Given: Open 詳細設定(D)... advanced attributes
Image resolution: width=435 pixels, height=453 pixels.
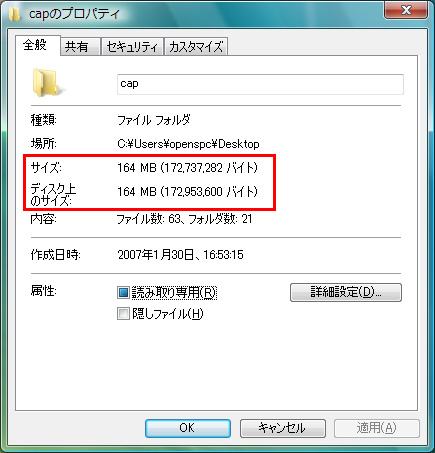Looking at the screenshot, I should (x=346, y=292).
